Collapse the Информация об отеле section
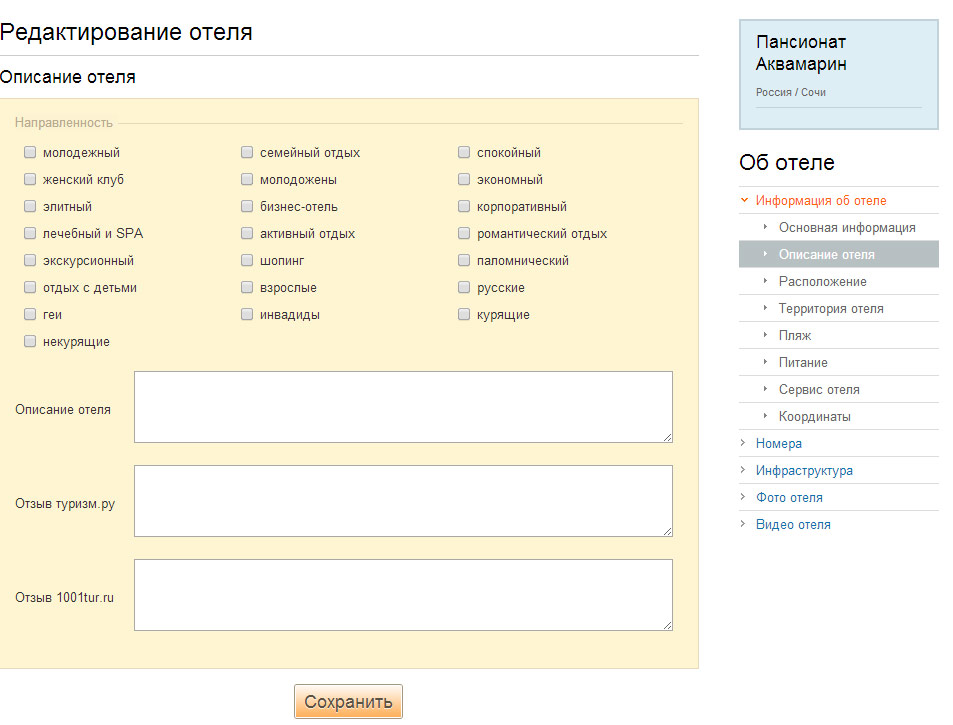 [x=744, y=200]
